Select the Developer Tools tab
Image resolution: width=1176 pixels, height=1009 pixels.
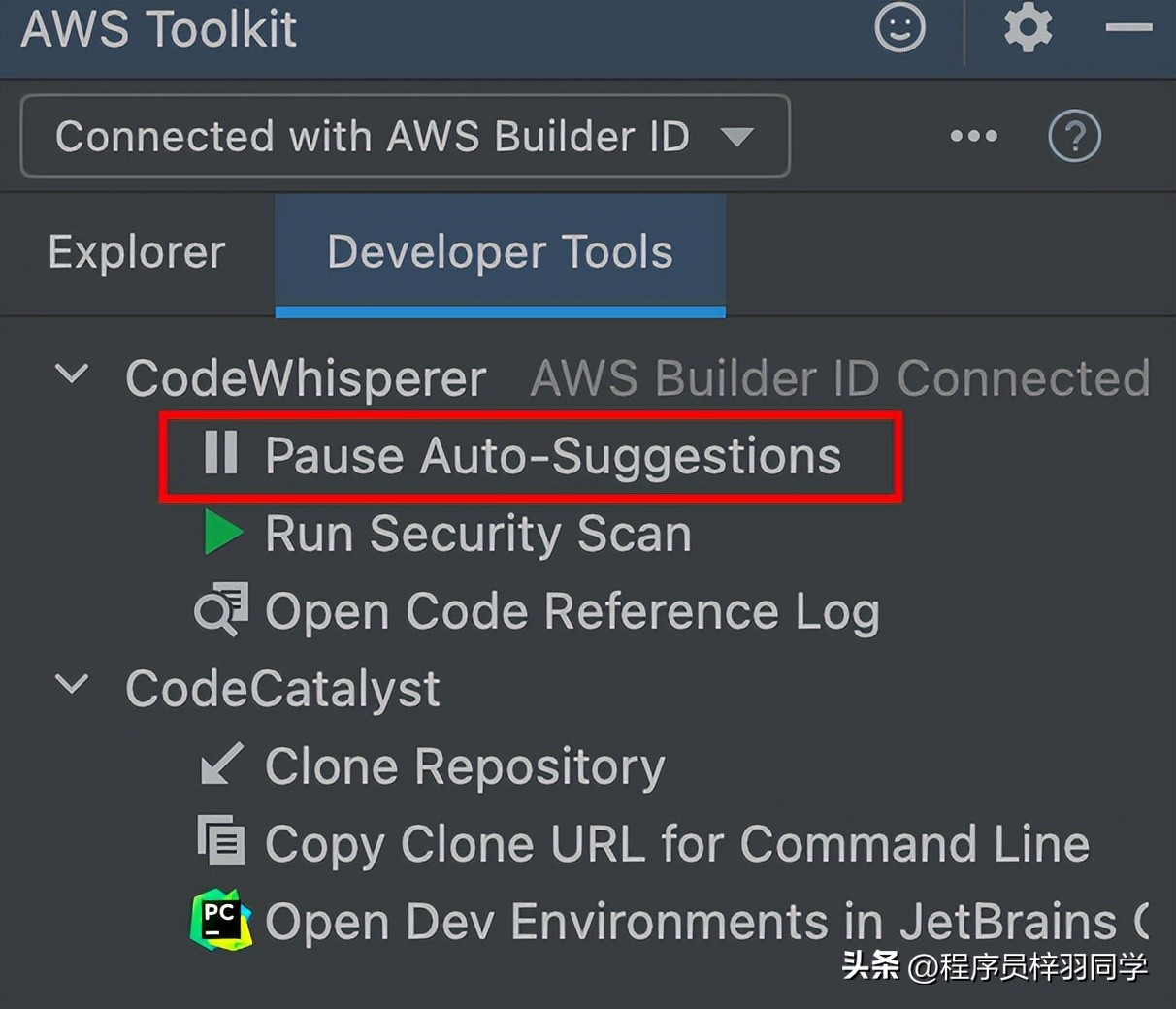click(x=500, y=252)
